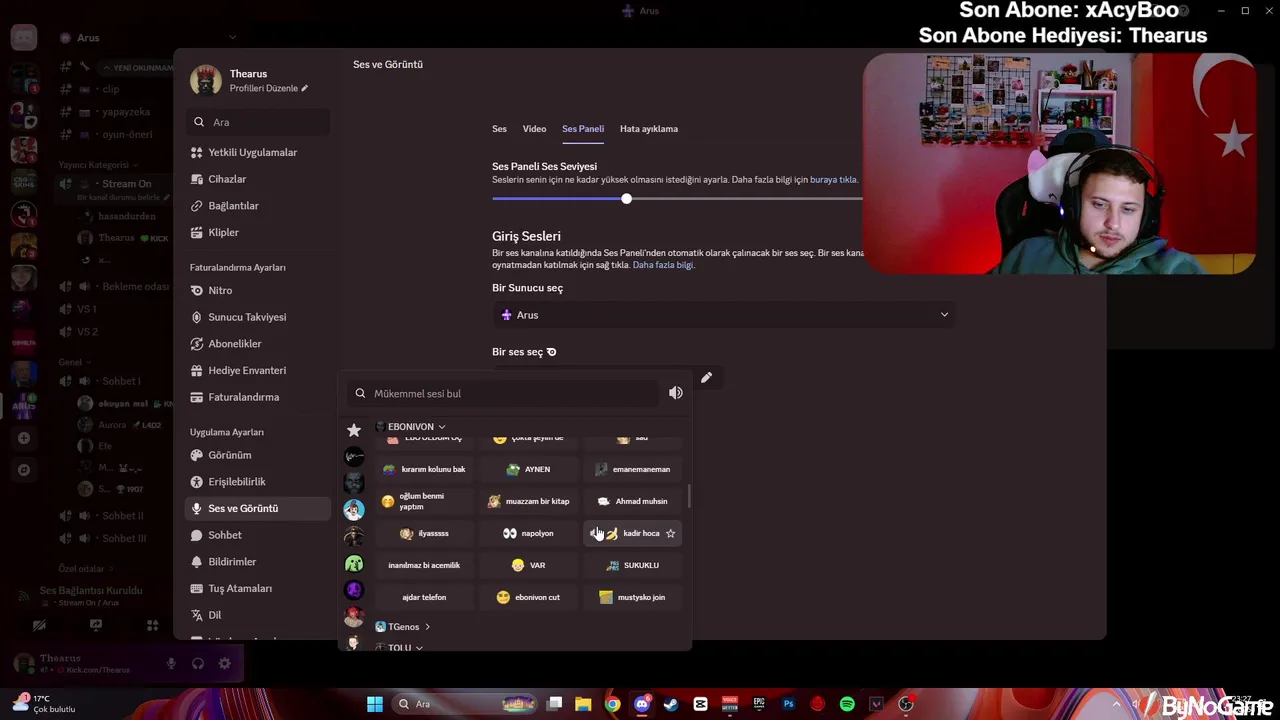Open CapCut from the taskbar

click(700, 704)
